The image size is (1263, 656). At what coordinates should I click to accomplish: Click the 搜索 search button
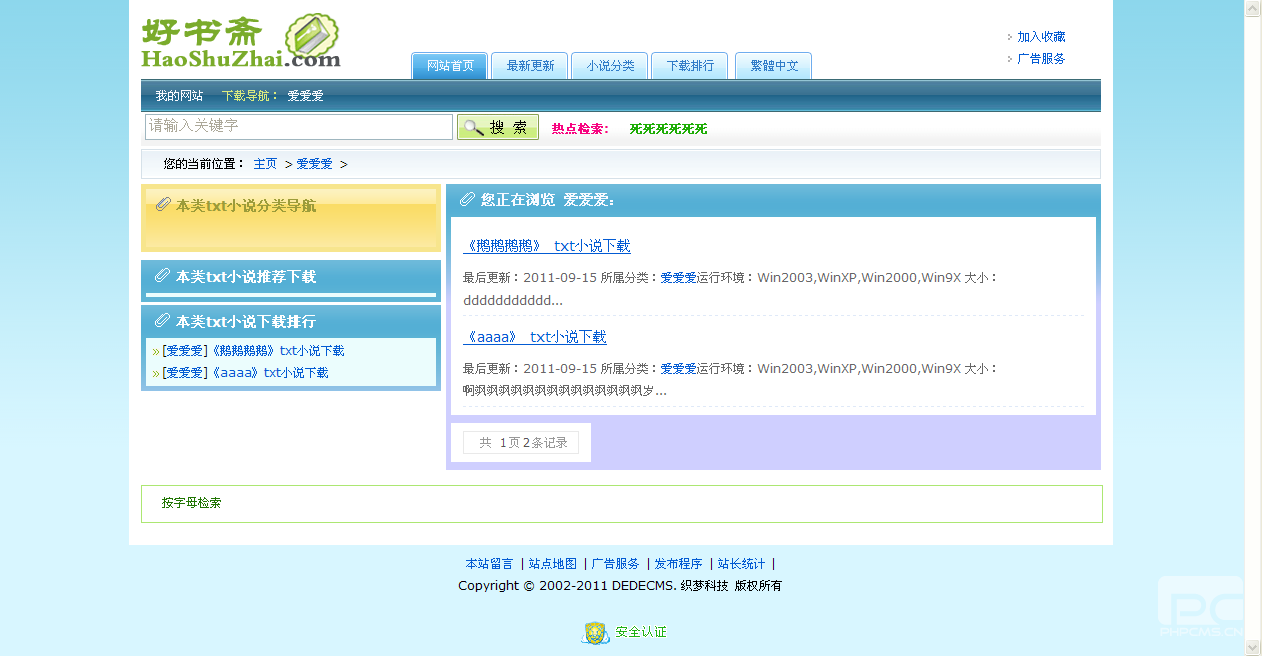[x=498, y=127]
